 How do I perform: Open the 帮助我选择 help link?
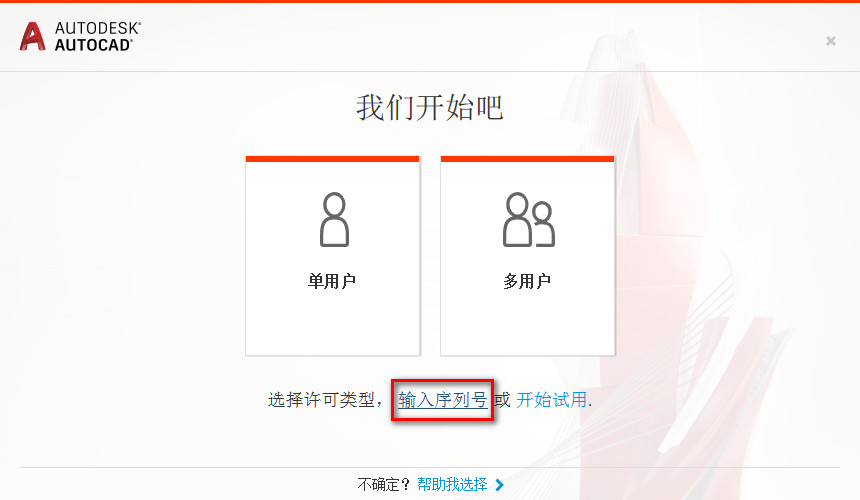tap(452, 485)
